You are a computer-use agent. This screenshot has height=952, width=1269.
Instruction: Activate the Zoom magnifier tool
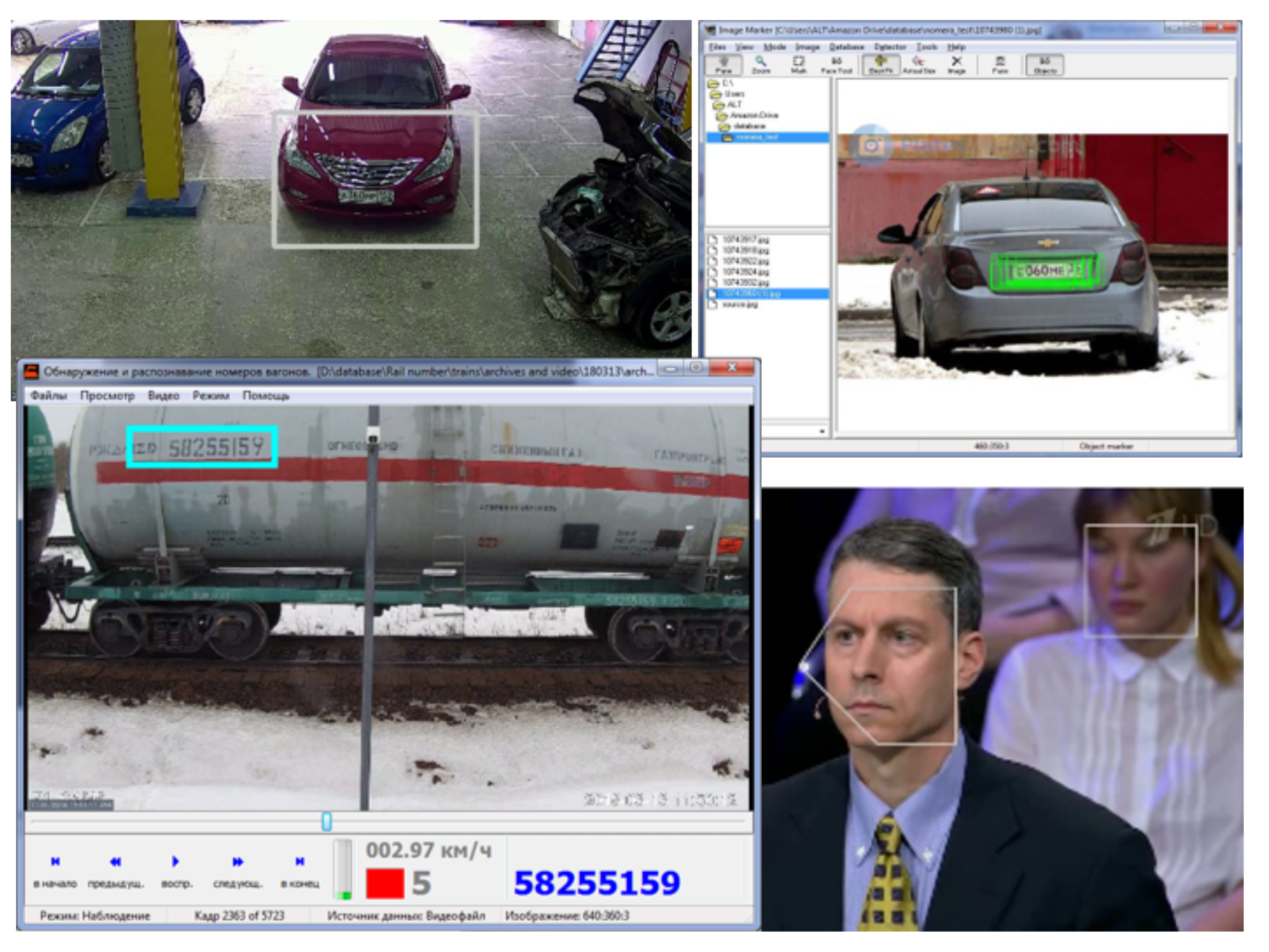click(761, 64)
